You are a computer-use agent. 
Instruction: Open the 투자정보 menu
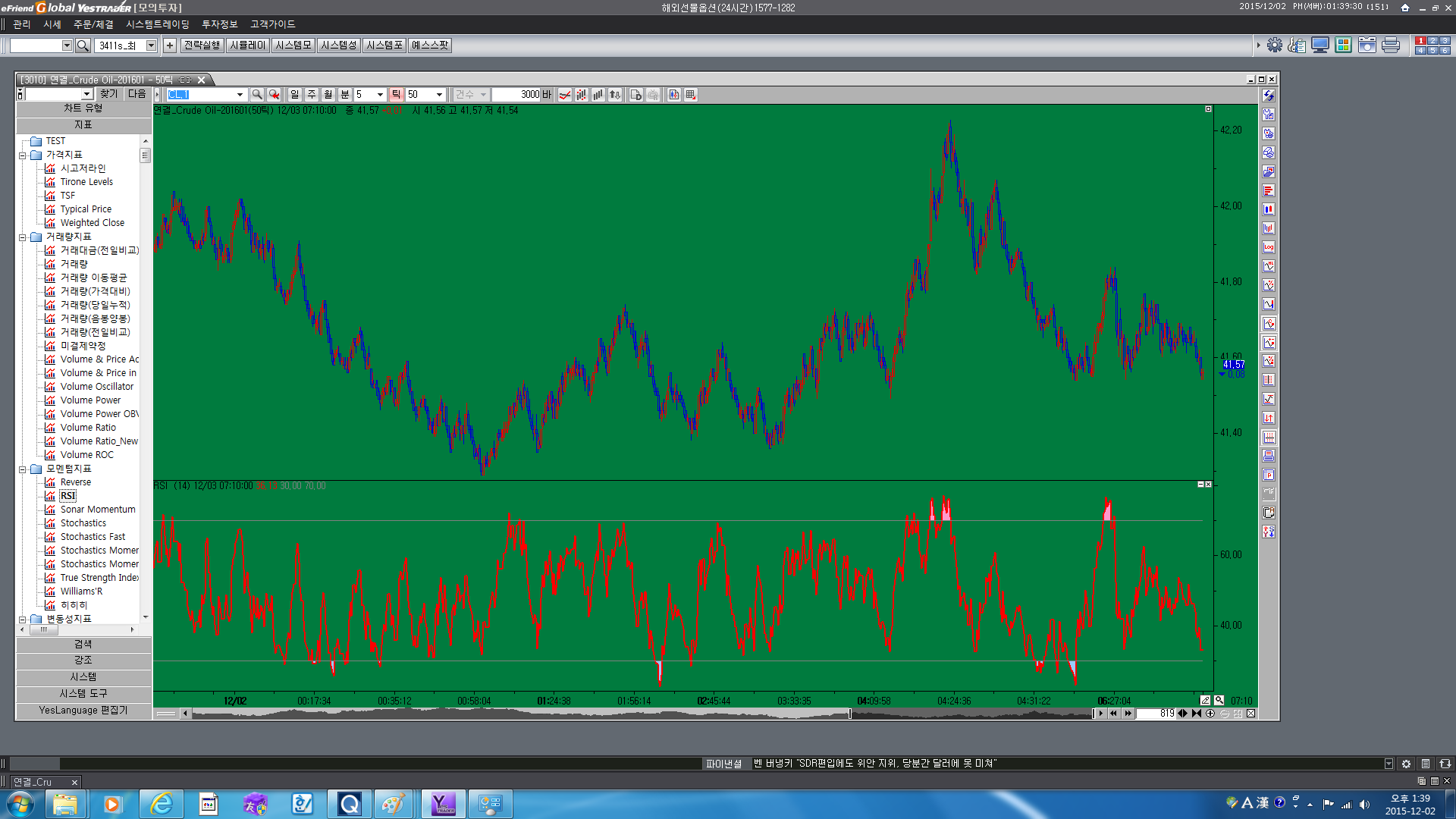(x=219, y=25)
